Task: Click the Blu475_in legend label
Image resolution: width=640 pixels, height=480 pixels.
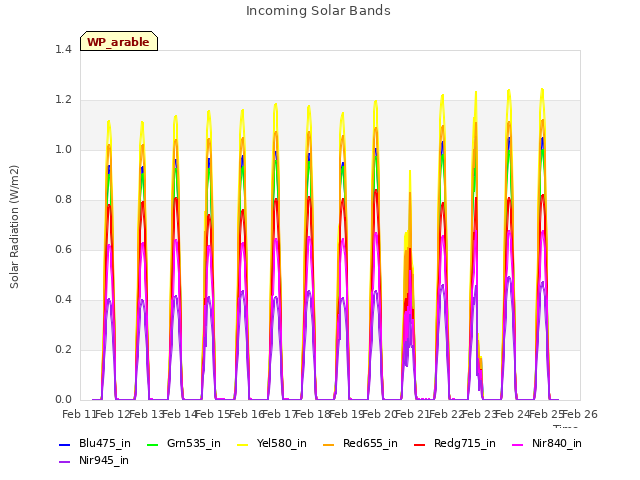Action: click(105, 443)
